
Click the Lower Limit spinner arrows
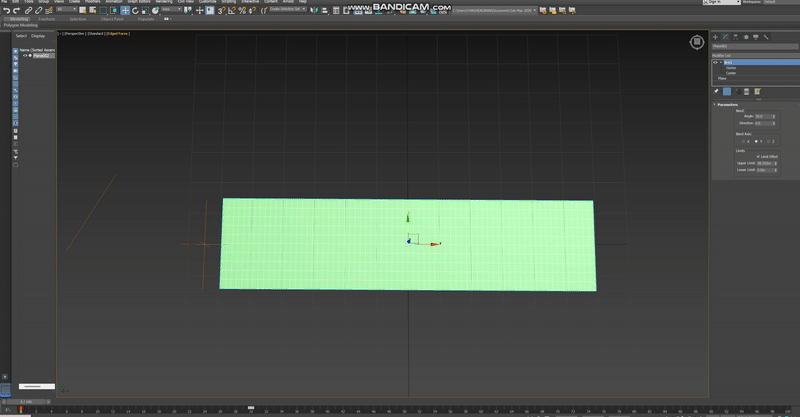click(776, 170)
